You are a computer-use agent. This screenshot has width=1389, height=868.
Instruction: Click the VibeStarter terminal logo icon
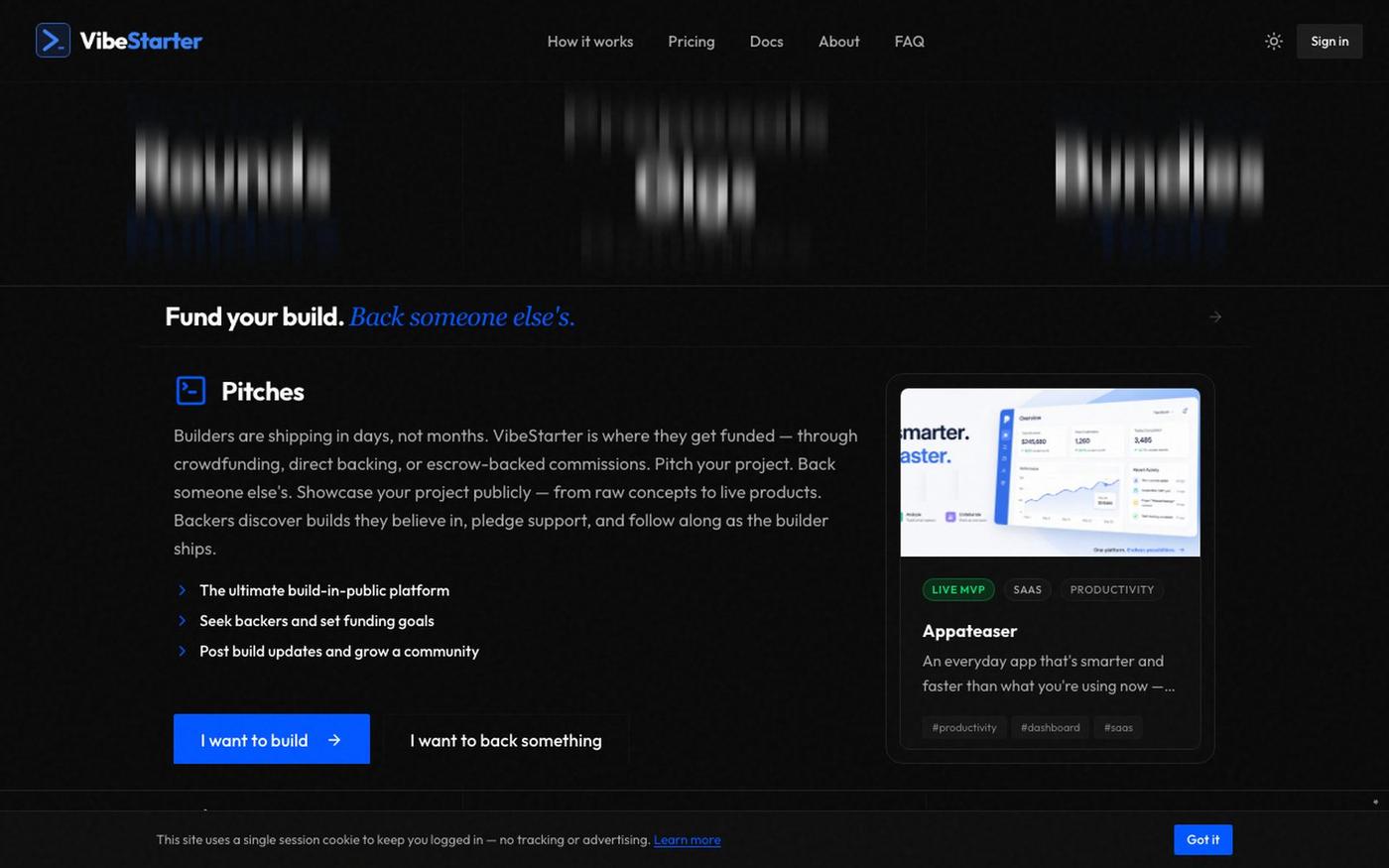click(53, 41)
